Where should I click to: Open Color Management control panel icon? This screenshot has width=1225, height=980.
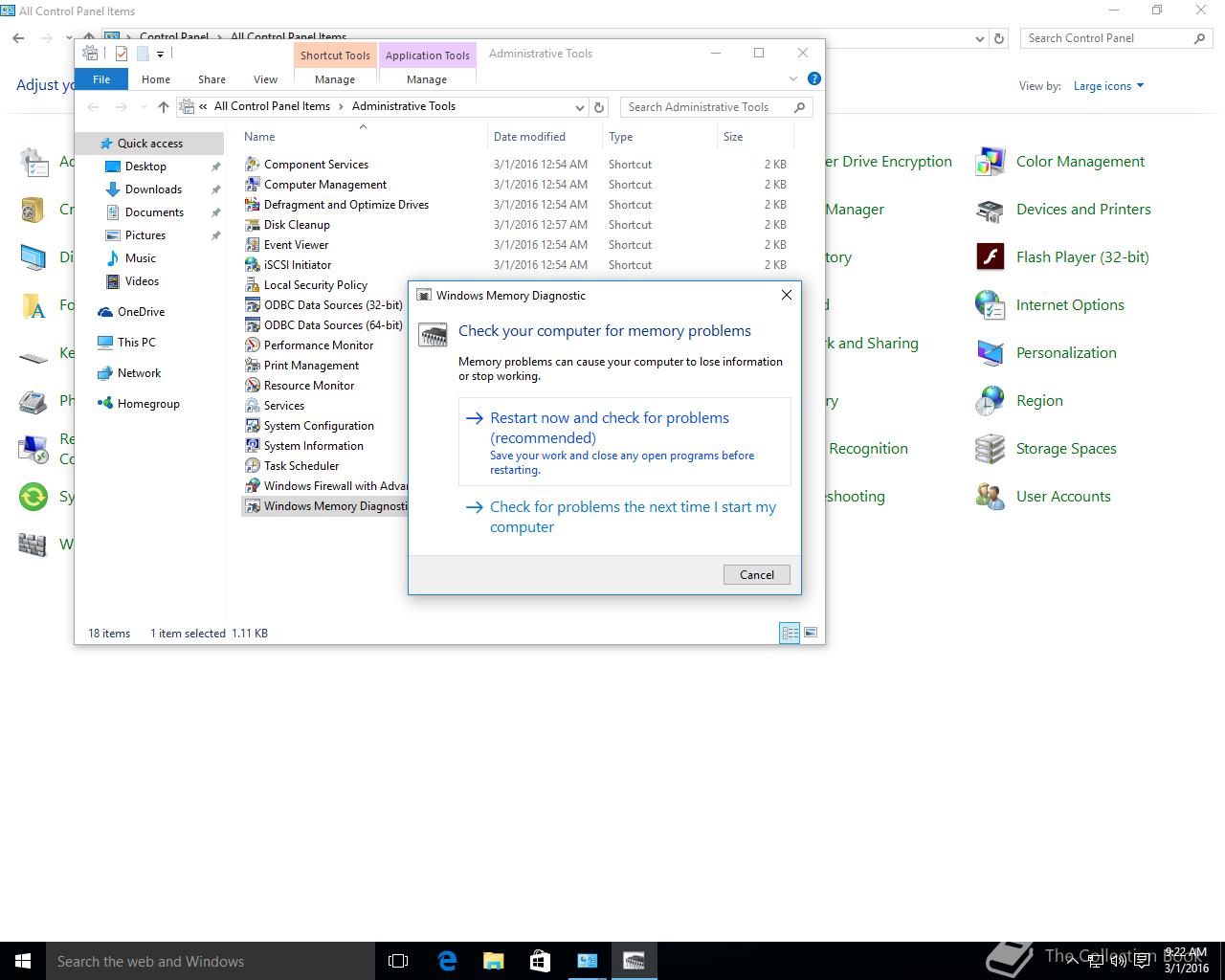click(x=990, y=162)
